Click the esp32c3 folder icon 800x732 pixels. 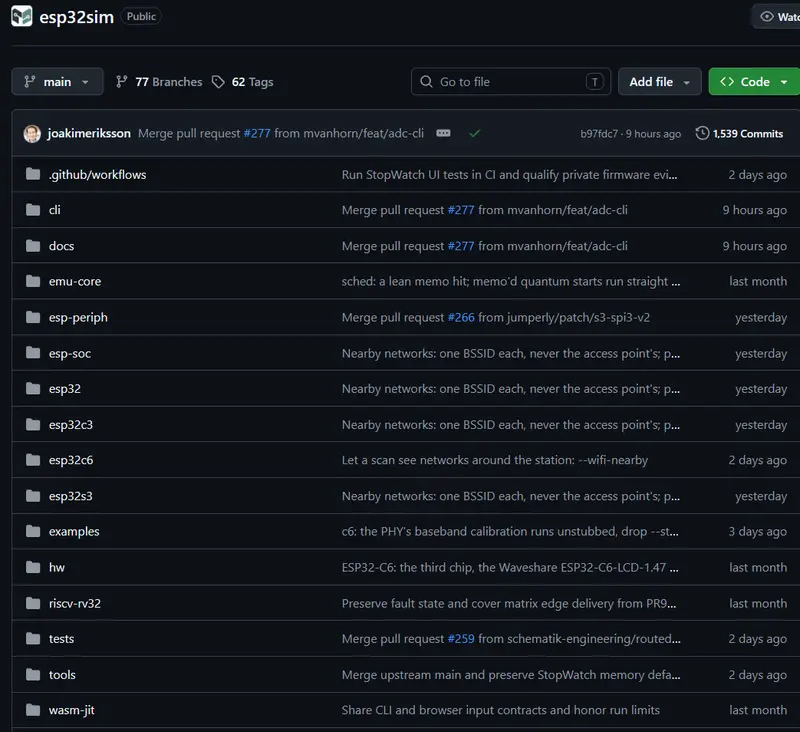click(33, 424)
